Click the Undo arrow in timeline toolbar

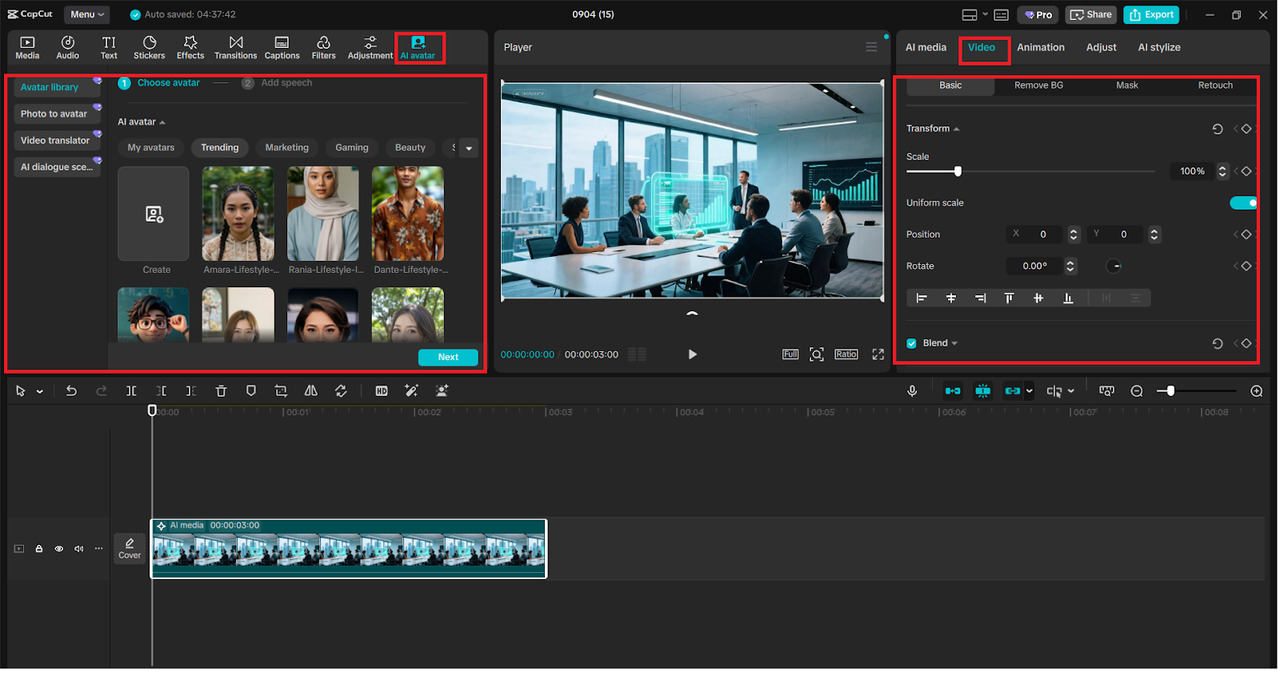coord(71,391)
